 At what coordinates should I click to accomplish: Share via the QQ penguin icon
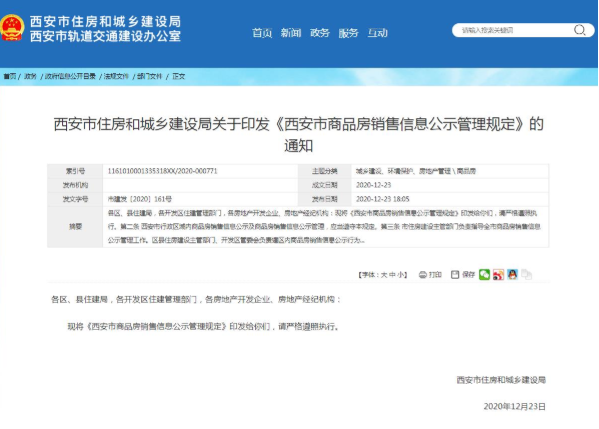[512, 274]
